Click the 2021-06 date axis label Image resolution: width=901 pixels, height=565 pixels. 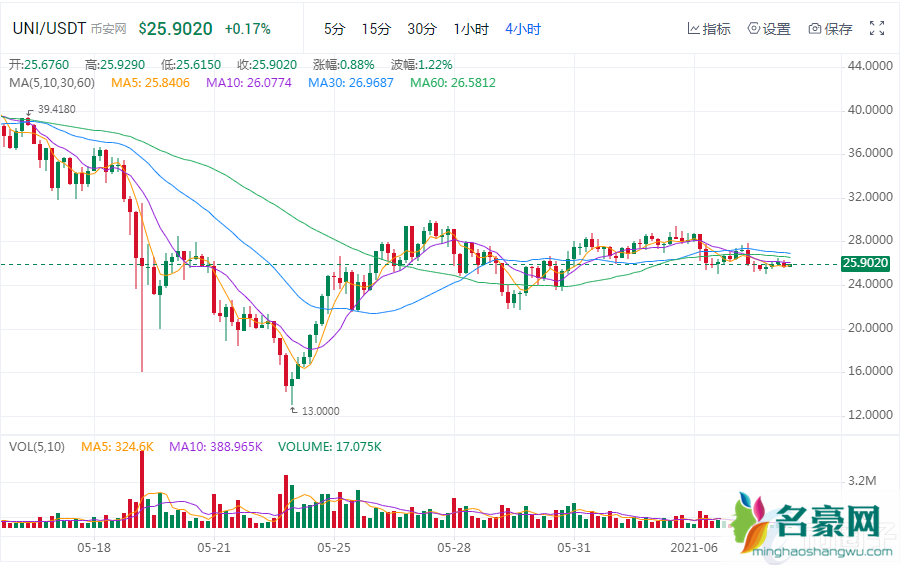tap(694, 548)
